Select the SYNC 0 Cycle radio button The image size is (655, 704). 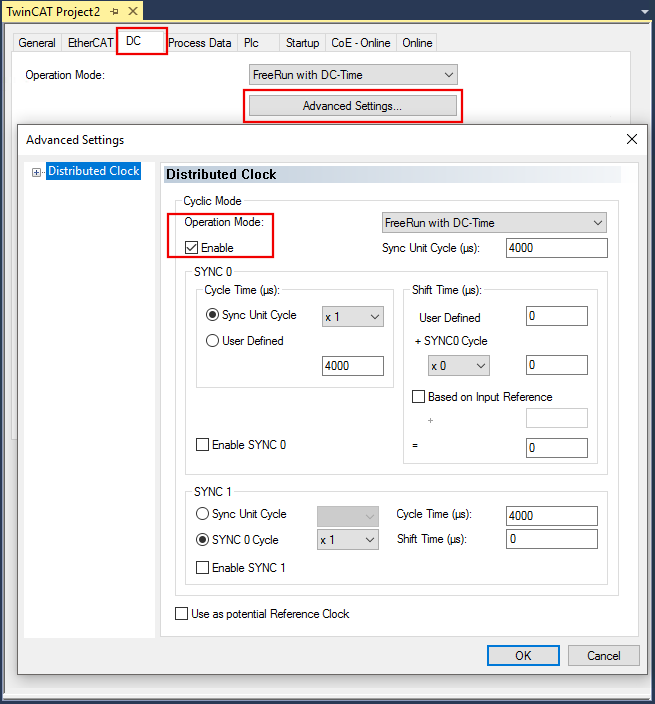pos(202,540)
